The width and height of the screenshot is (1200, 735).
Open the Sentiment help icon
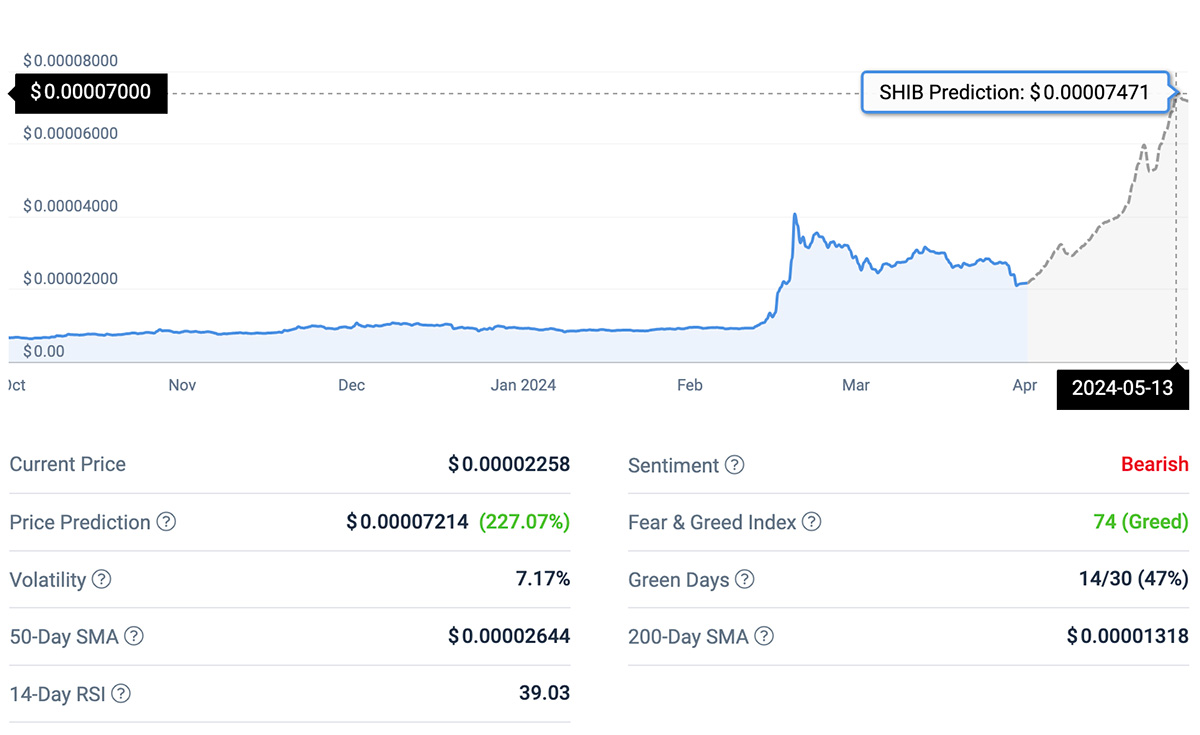pyautogui.click(x=734, y=465)
